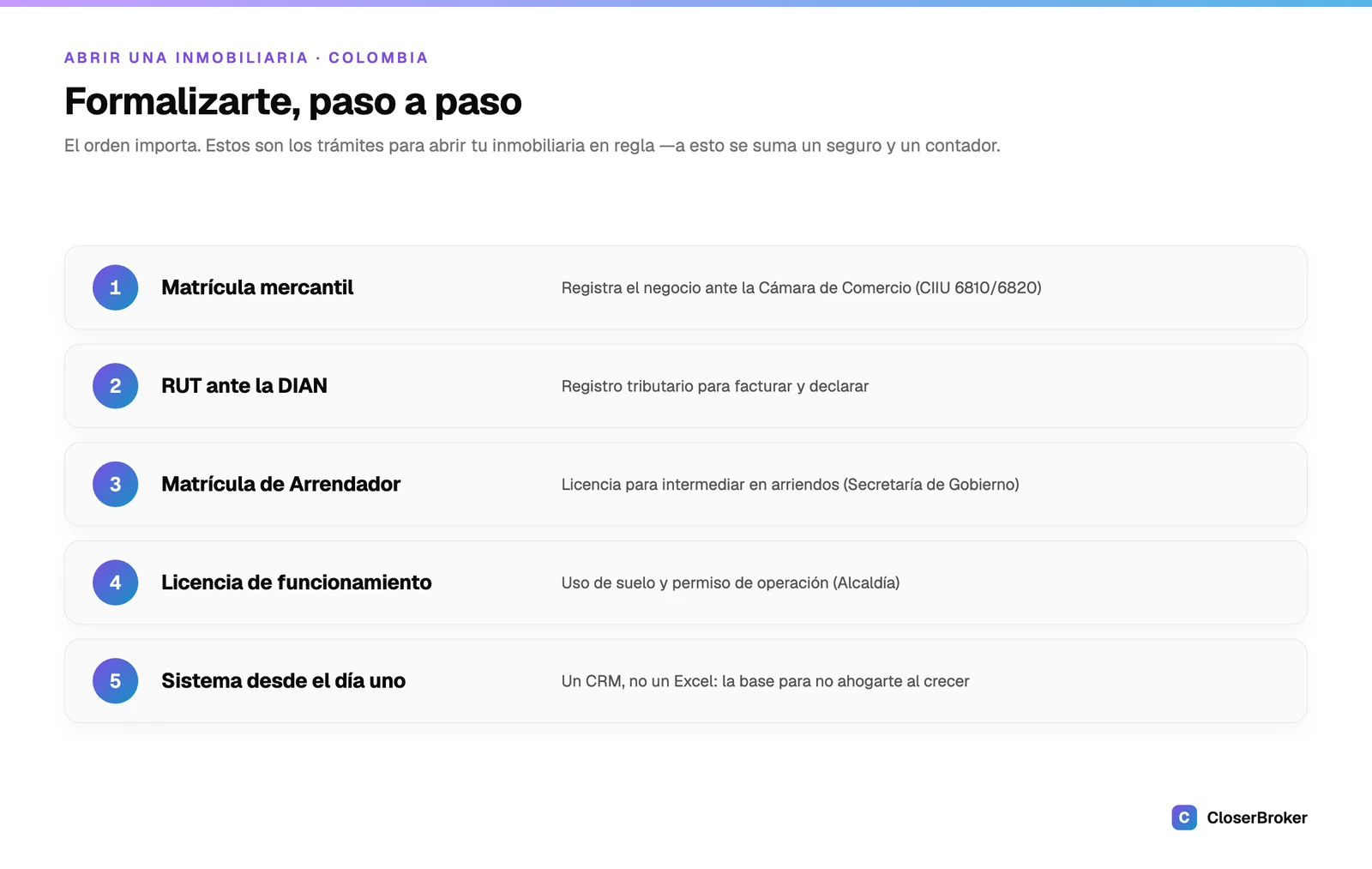
Task: Click the numbered circle badge 5
Action: coord(116,681)
